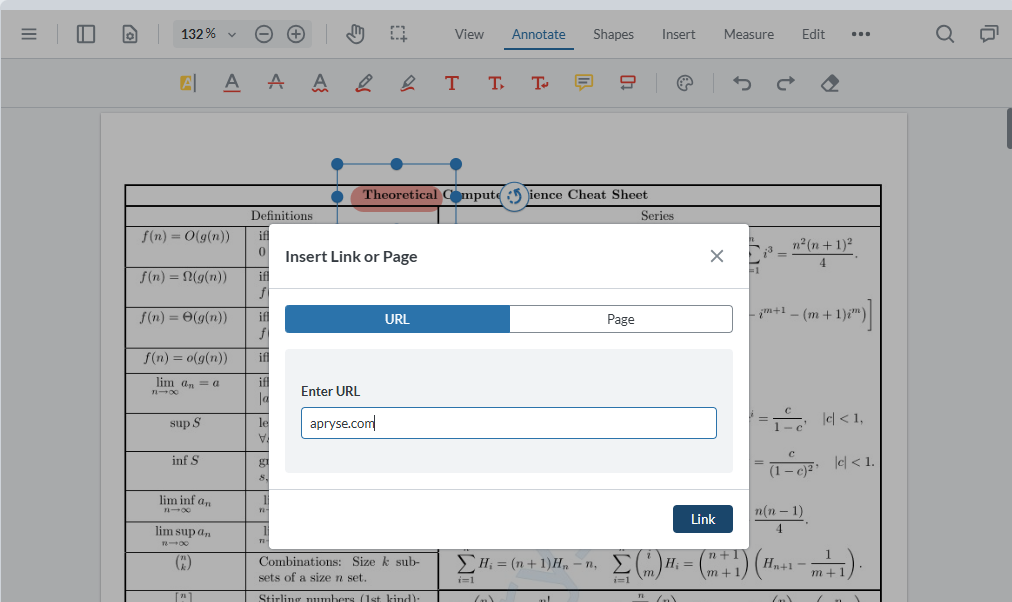
Task: Pick the Squiggly underline tool
Action: 319,83
